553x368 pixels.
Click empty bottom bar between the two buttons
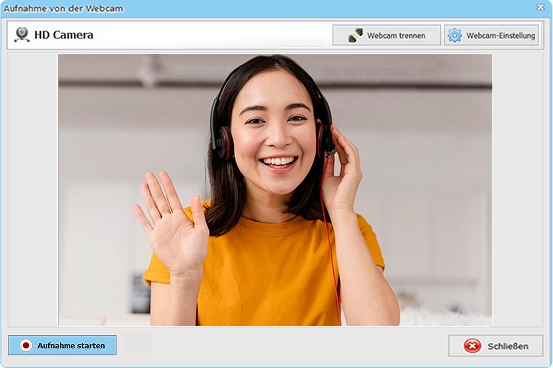click(x=282, y=345)
